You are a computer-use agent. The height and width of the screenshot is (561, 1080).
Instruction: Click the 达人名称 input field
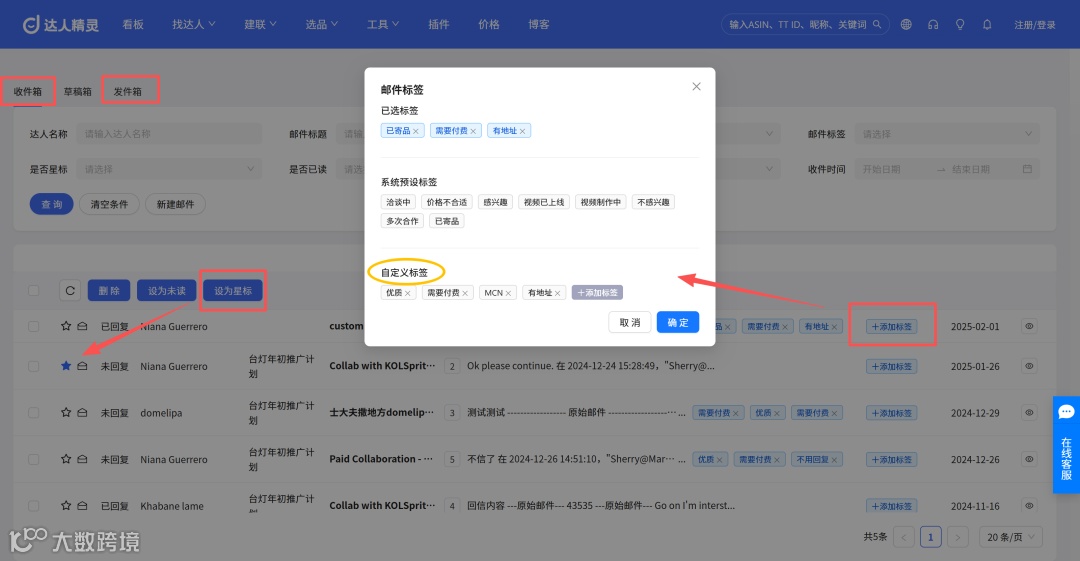tap(169, 134)
